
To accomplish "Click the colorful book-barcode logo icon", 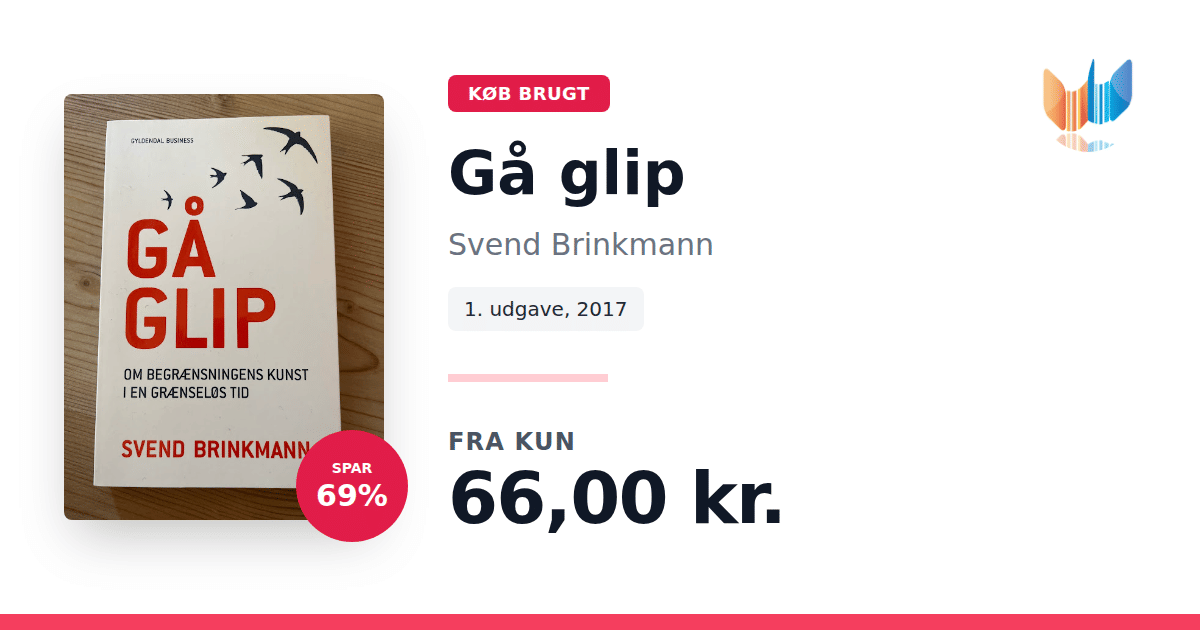I will point(1087,100).
